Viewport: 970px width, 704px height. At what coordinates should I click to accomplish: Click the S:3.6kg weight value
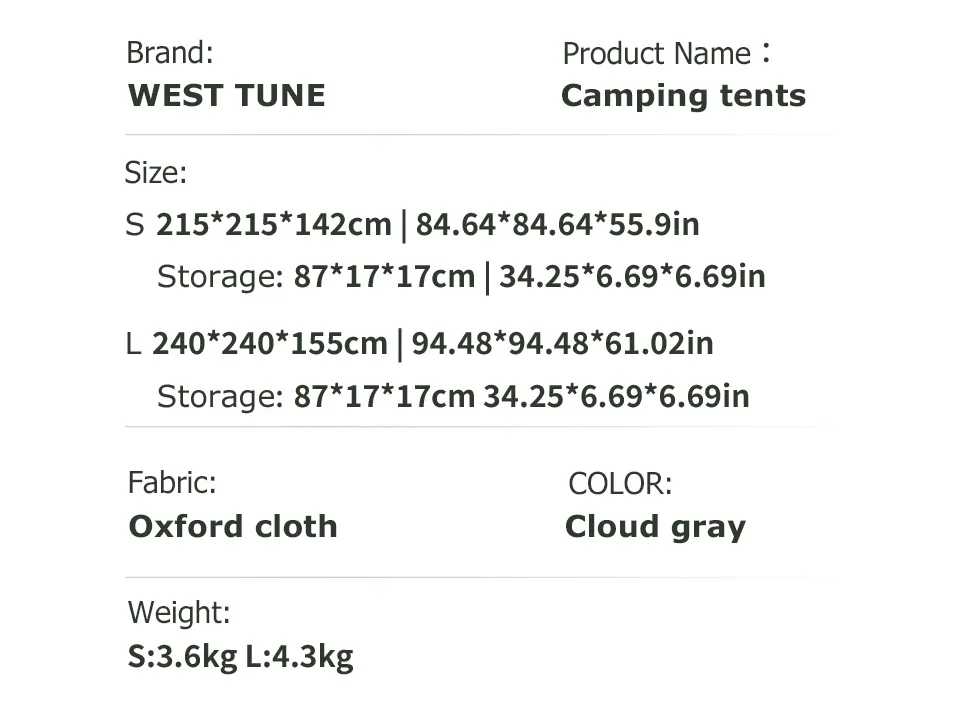click(x=183, y=657)
